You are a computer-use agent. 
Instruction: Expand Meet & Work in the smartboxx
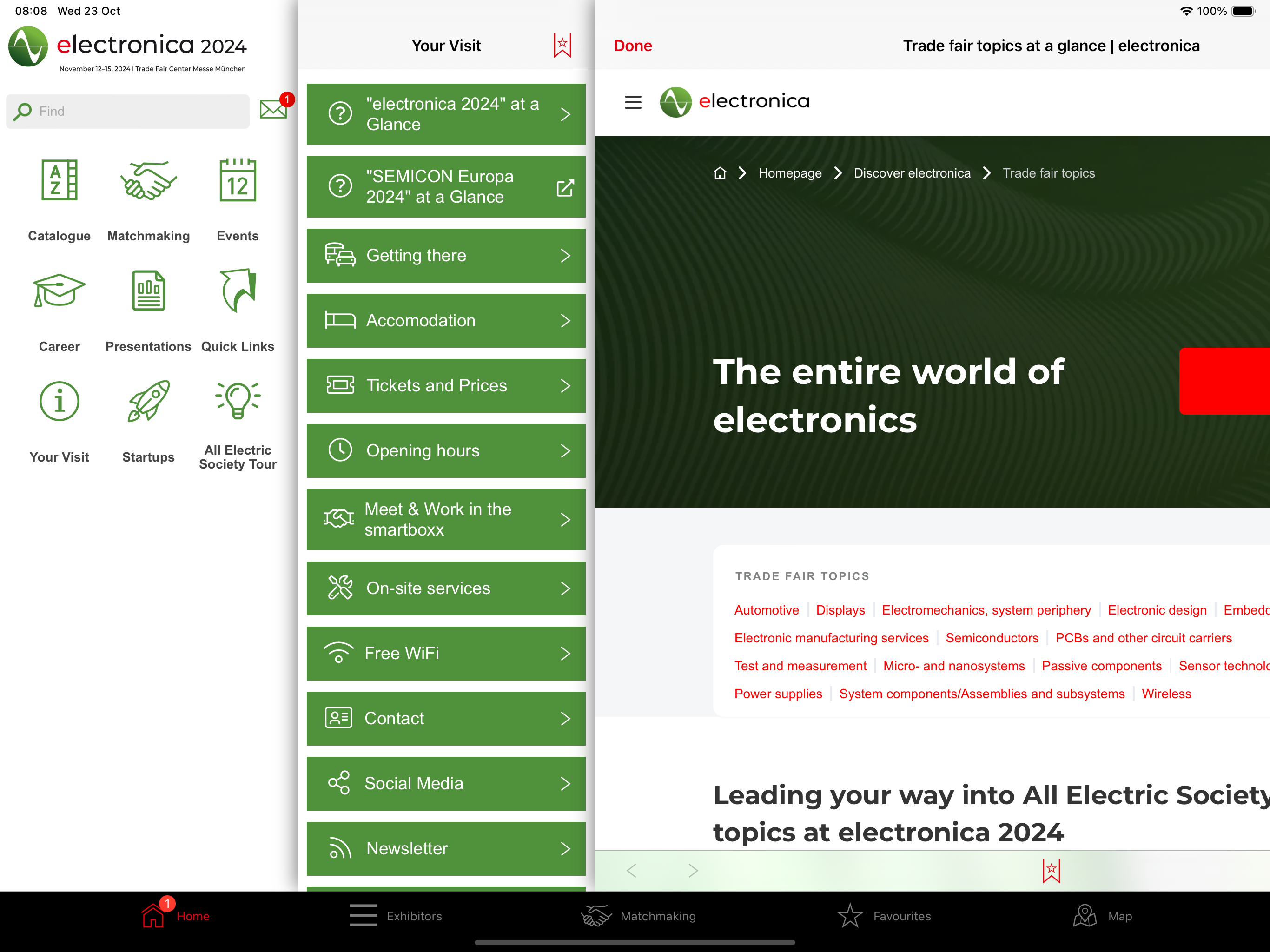pos(446,520)
